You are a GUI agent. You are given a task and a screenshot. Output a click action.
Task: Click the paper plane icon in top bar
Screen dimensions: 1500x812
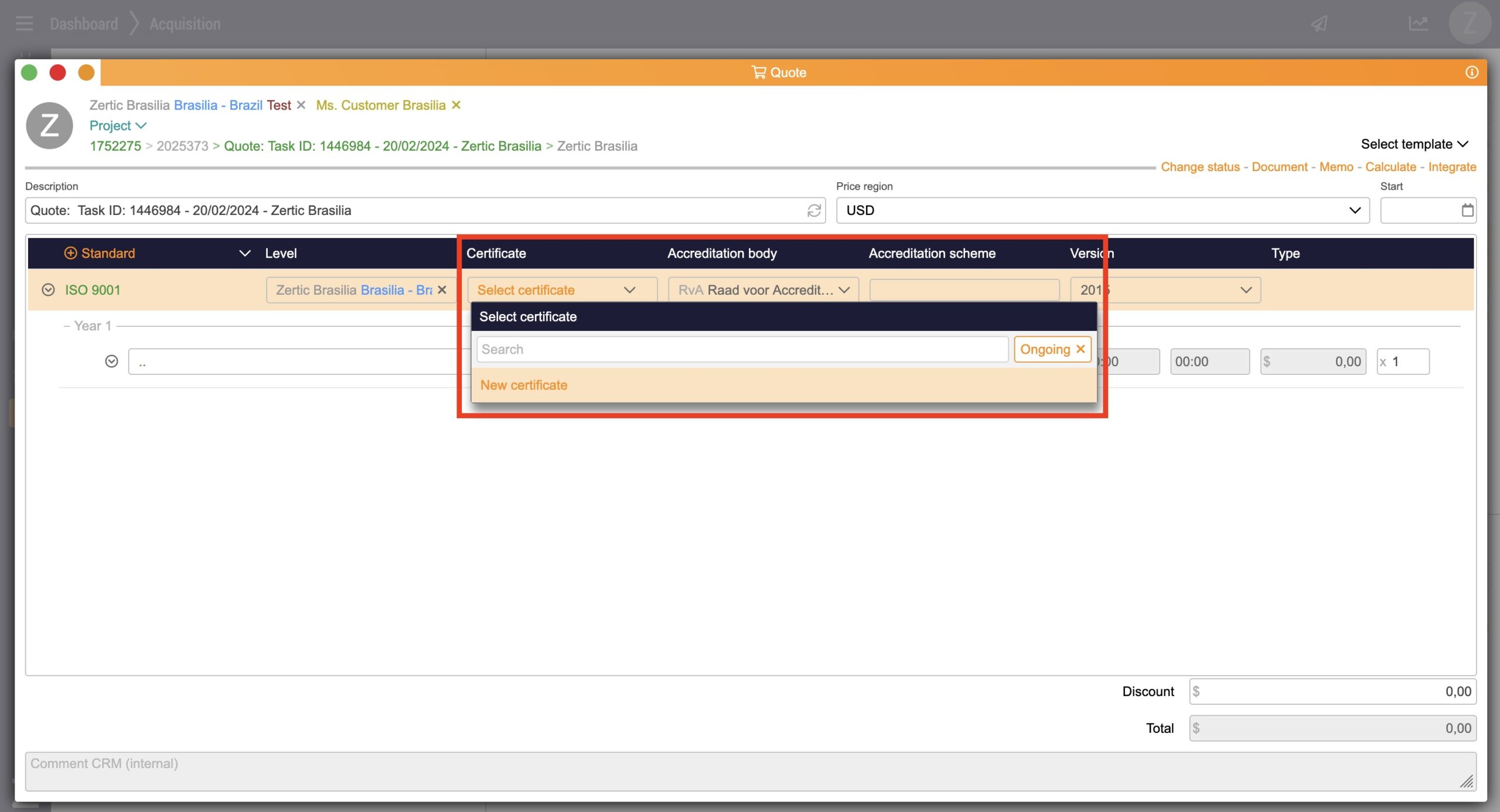[1319, 24]
